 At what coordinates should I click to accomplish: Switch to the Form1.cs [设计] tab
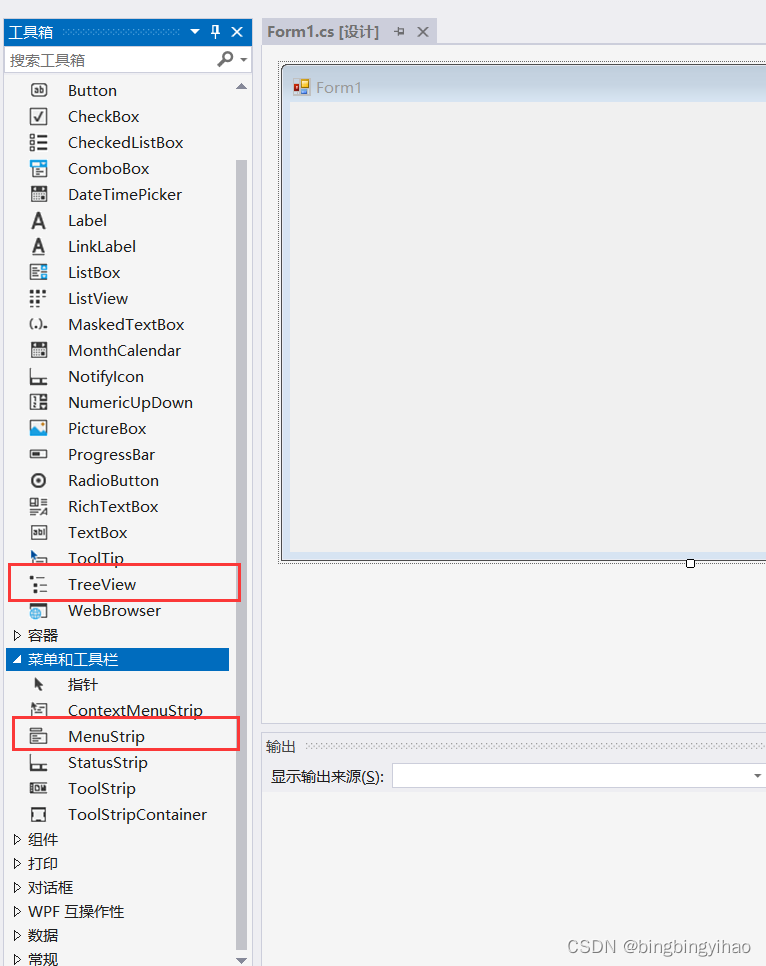tap(323, 31)
